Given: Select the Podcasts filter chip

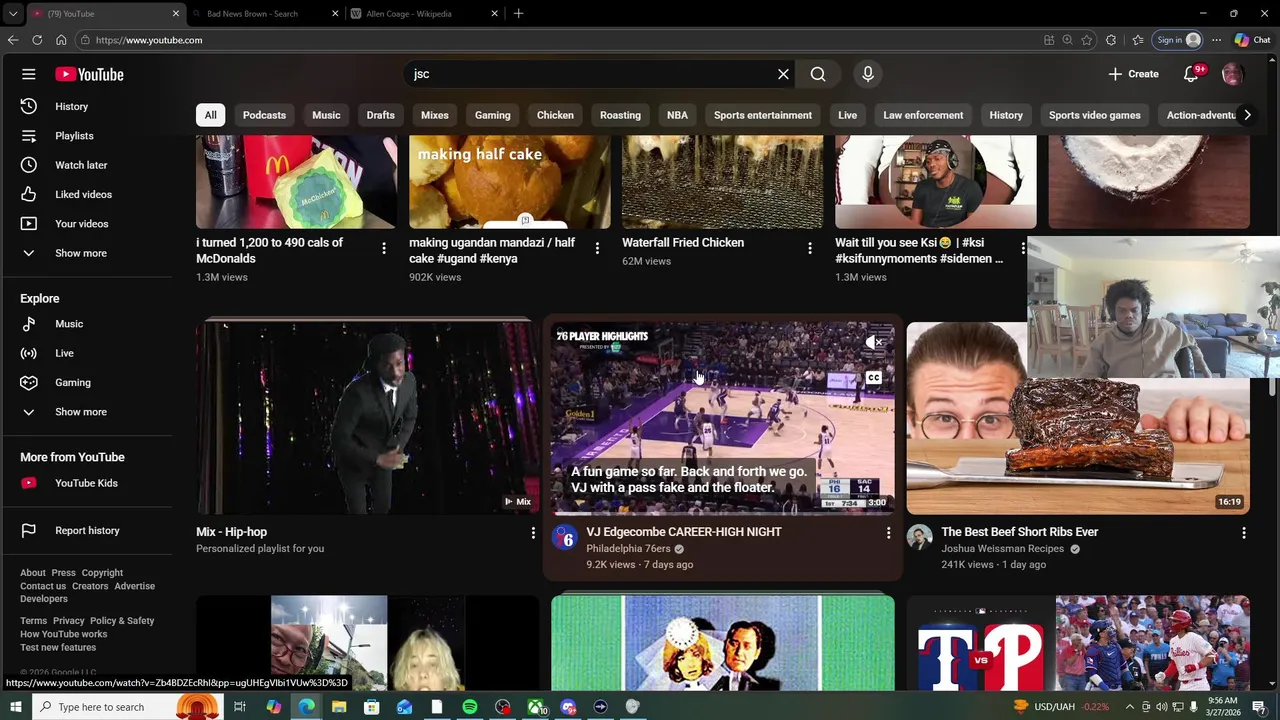Looking at the screenshot, I should (x=264, y=115).
